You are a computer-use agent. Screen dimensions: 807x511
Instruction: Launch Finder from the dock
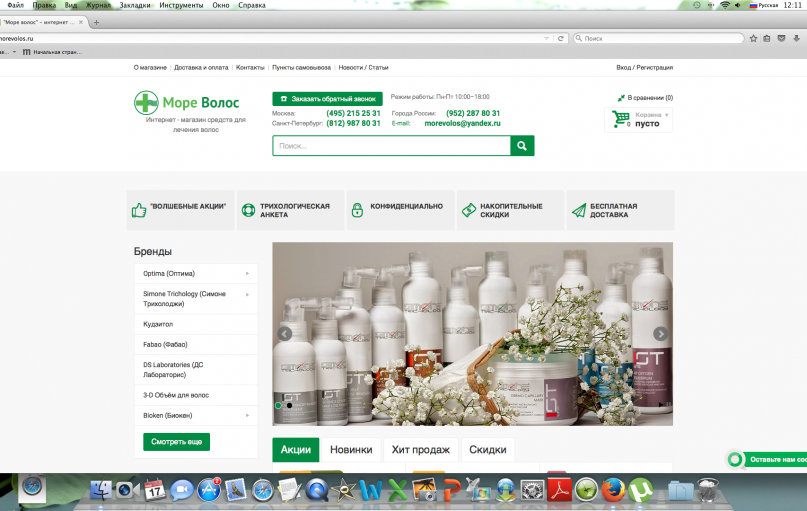pos(101,490)
